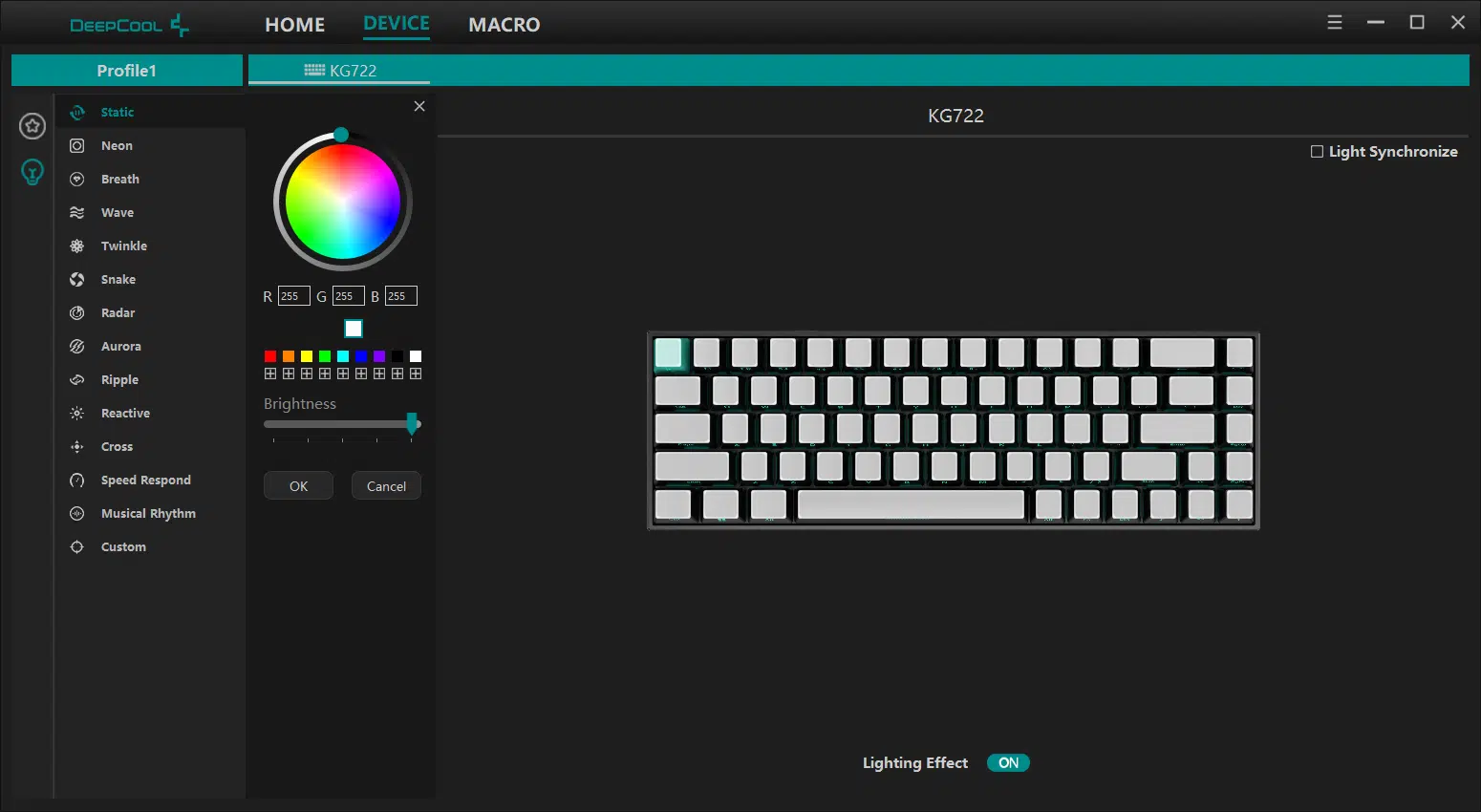Open the hamburger menu in title bar
The width and height of the screenshot is (1481, 812).
pos(1335,22)
